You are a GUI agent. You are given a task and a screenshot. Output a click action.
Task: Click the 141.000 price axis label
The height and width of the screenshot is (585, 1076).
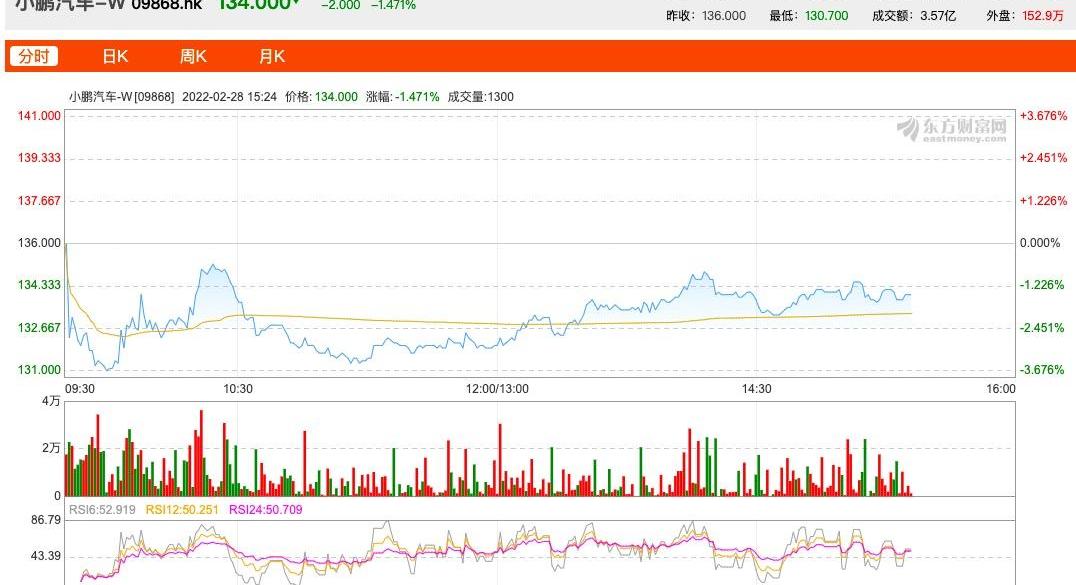(x=39, y=115)
